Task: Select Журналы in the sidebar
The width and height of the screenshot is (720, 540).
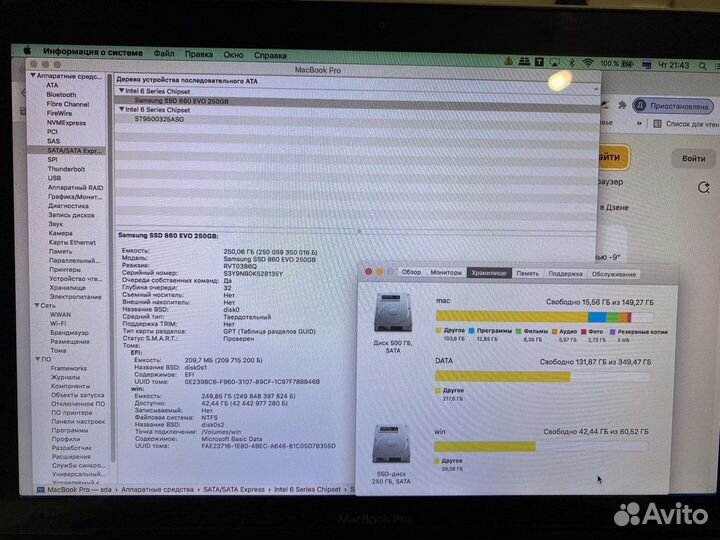Action: pos(65,377)
